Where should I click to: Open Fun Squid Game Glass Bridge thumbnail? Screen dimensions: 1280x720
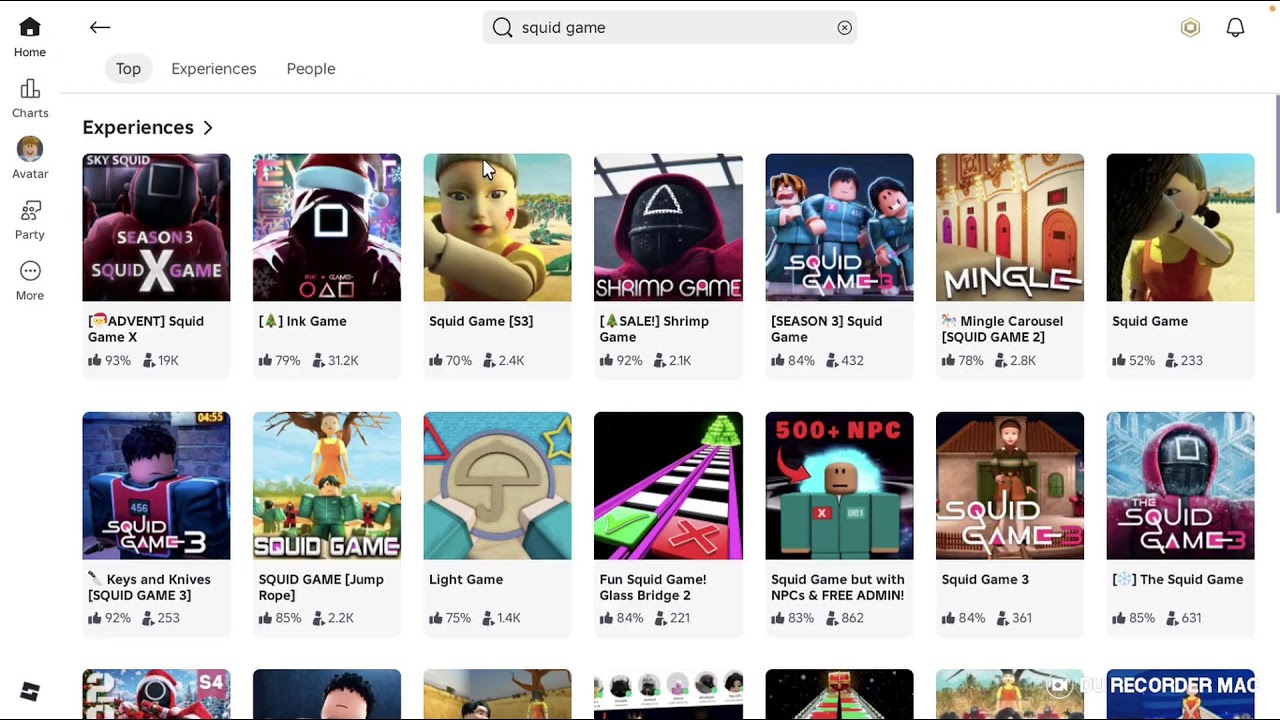pos(668,485)
